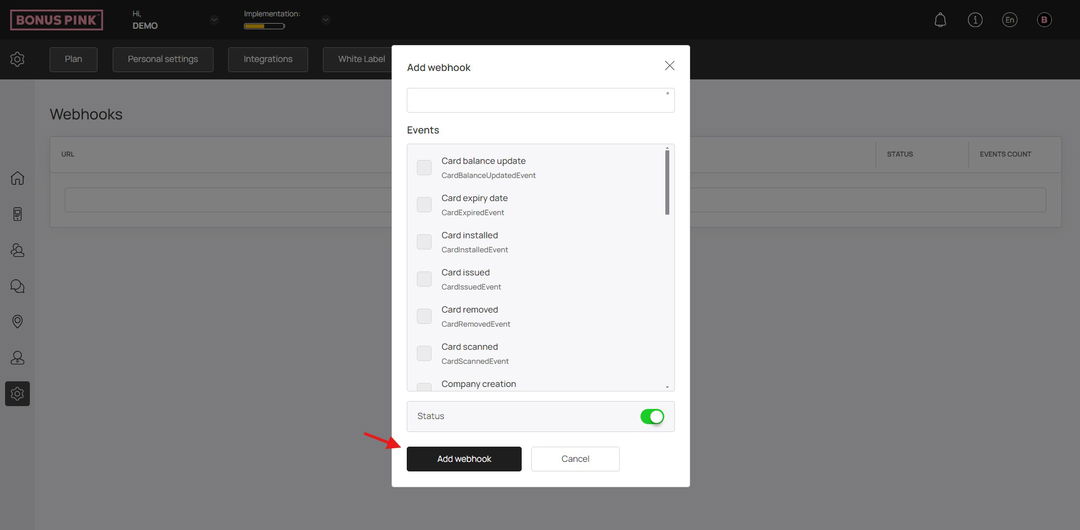Click the URL column header

[68, 154]
